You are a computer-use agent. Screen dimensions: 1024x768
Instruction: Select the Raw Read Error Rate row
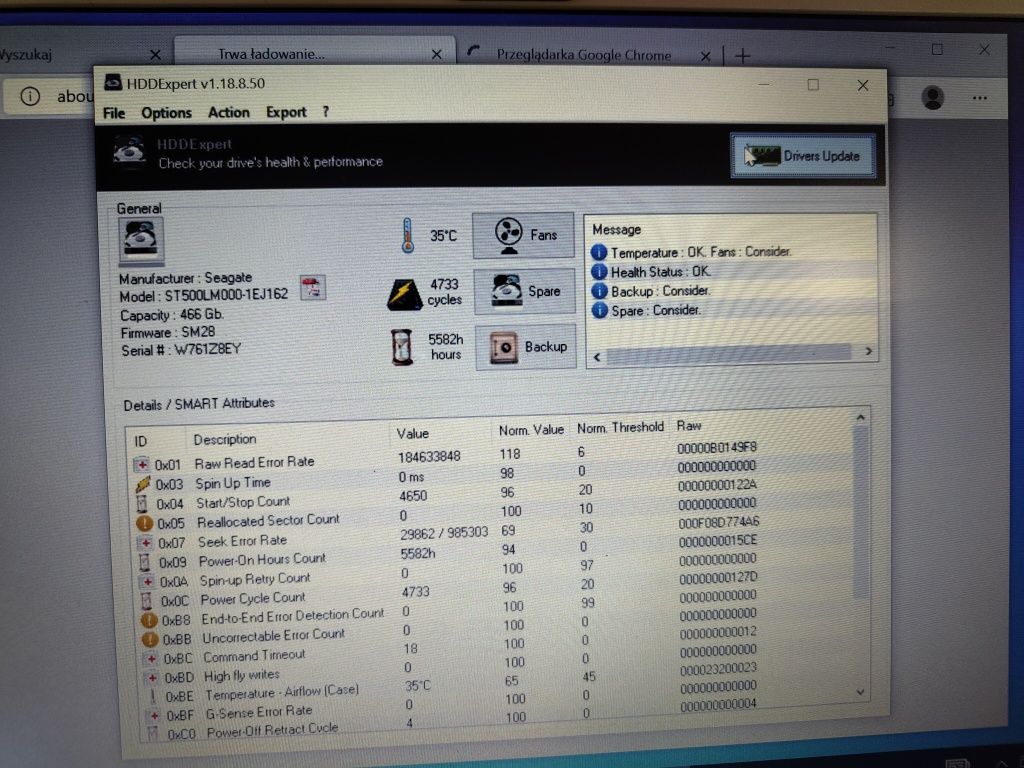(445, 456)
